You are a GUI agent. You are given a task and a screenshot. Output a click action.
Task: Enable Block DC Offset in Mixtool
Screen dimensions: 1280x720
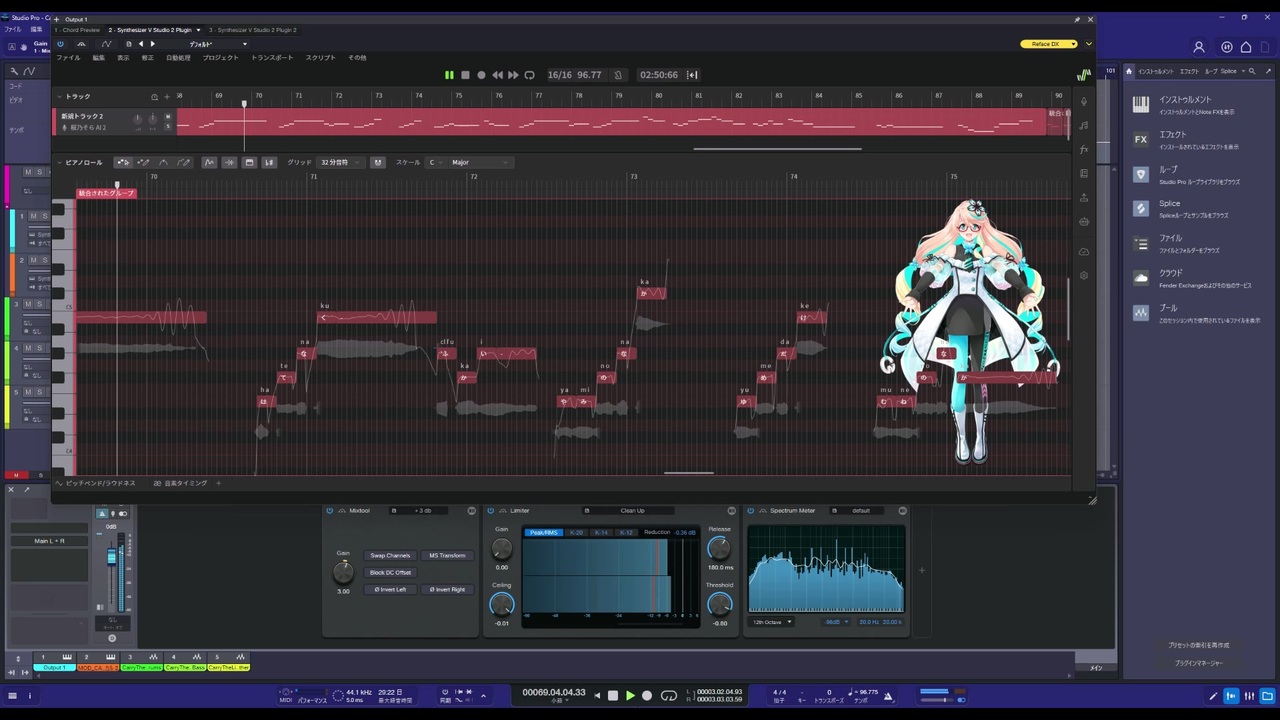tap(390, 572)
